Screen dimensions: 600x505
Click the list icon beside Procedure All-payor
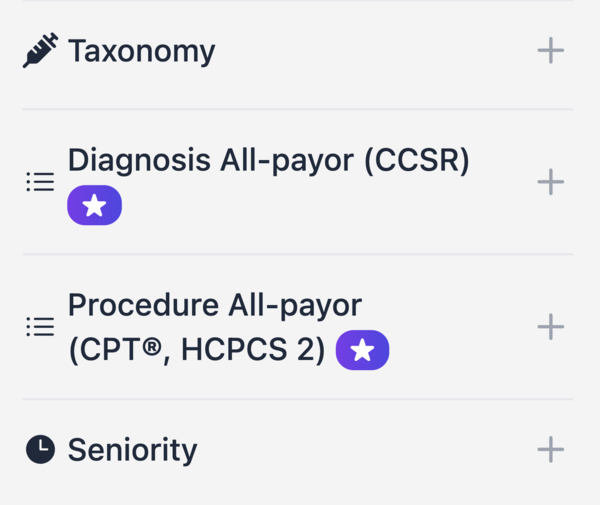pos(40,327)
